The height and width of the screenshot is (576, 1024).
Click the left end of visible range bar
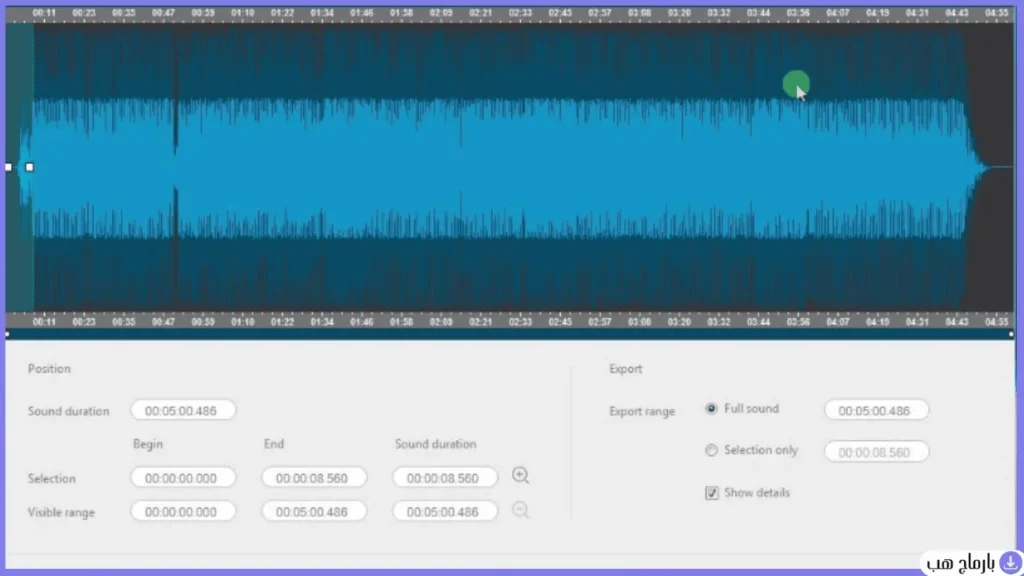[7, 334]
